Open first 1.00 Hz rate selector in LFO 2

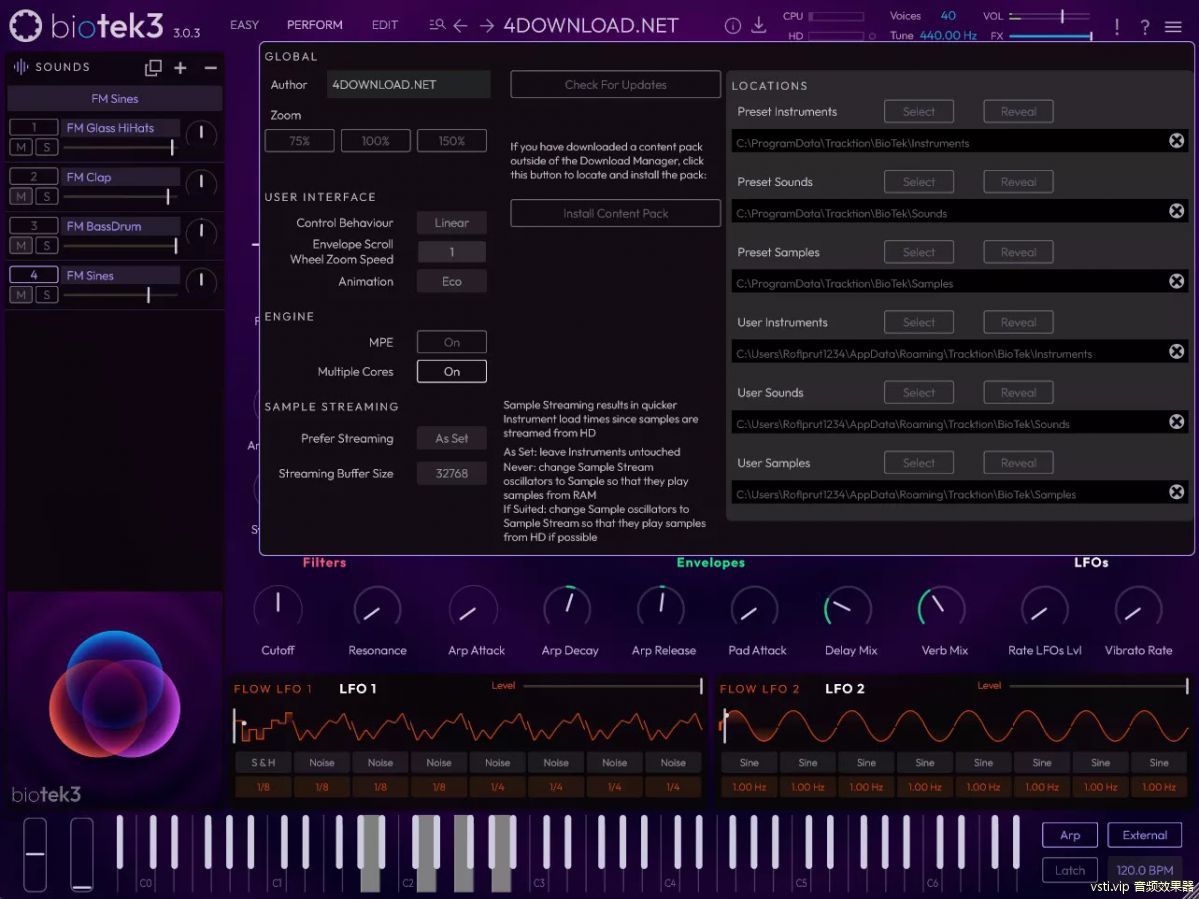click(x=749, y=787)
